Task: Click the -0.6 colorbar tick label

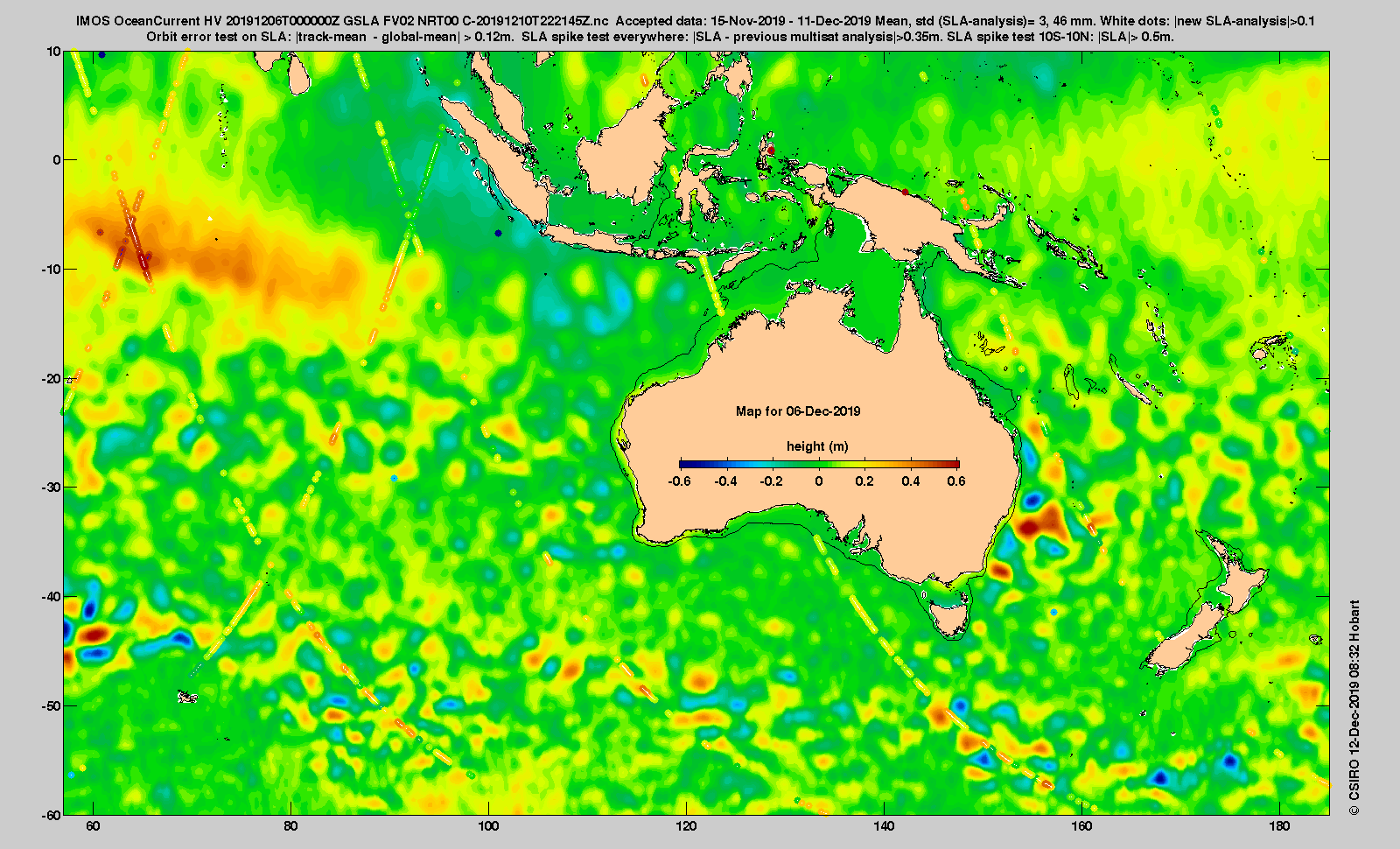Action: pos(679,481)
